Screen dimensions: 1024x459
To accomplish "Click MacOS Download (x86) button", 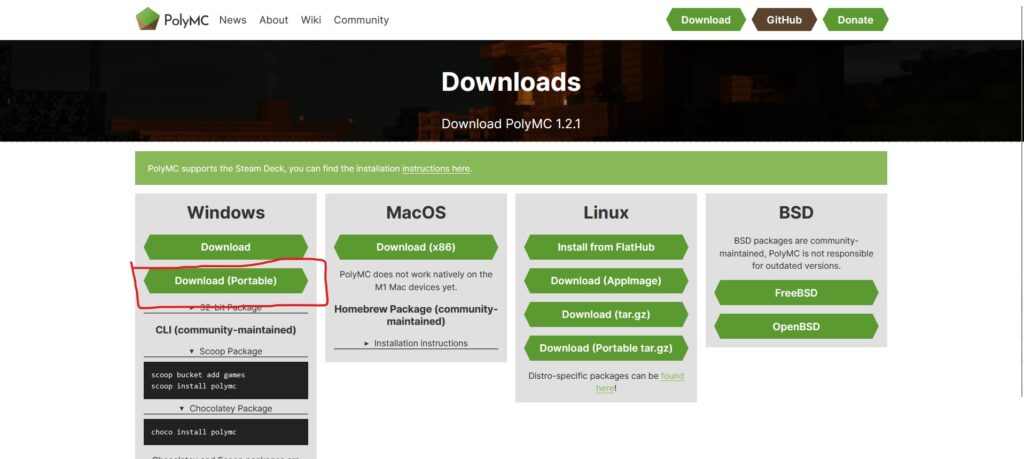I will 415,247.
